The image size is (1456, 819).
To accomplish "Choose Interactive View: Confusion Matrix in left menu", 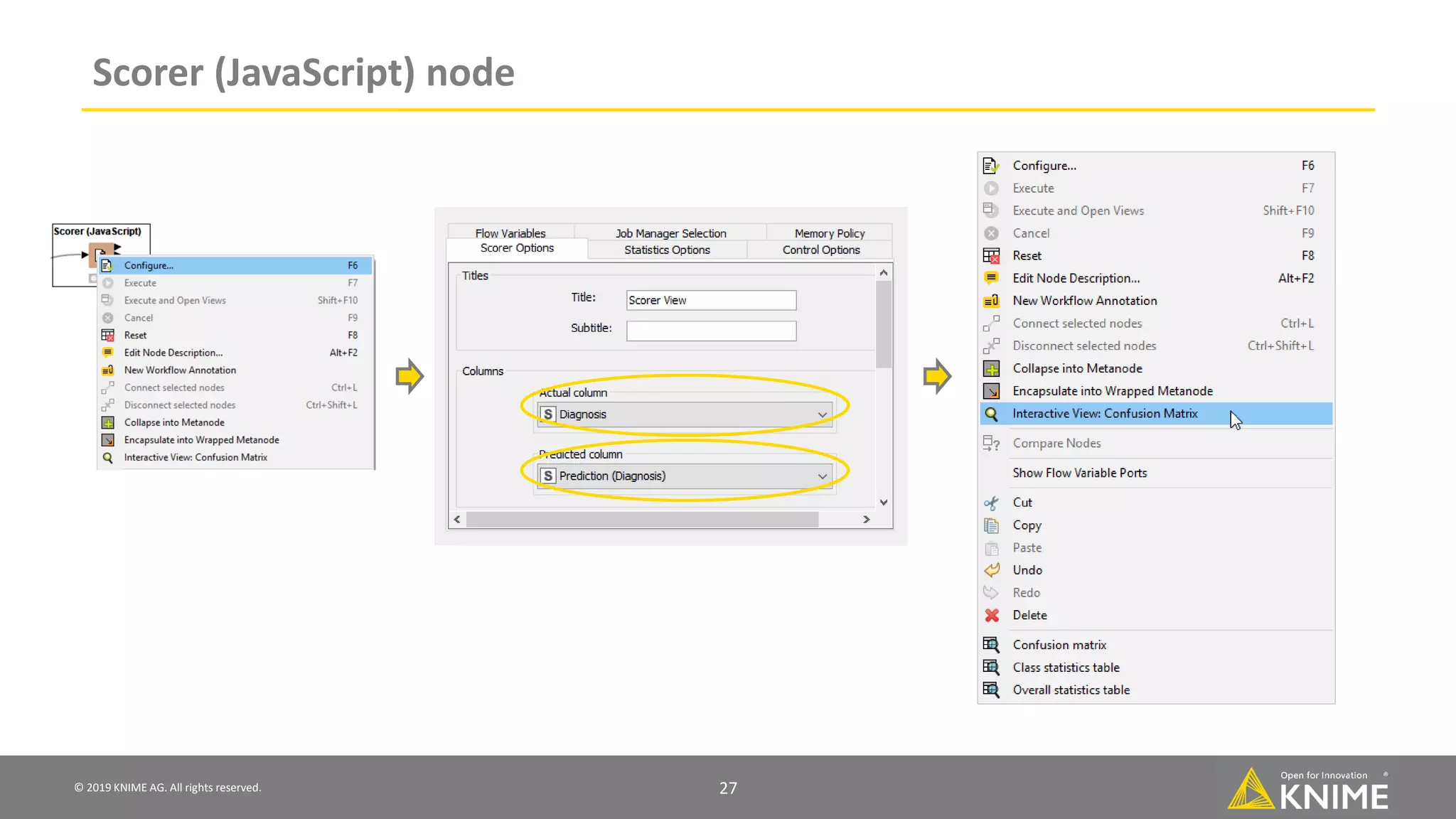I will tap(235, 458).
